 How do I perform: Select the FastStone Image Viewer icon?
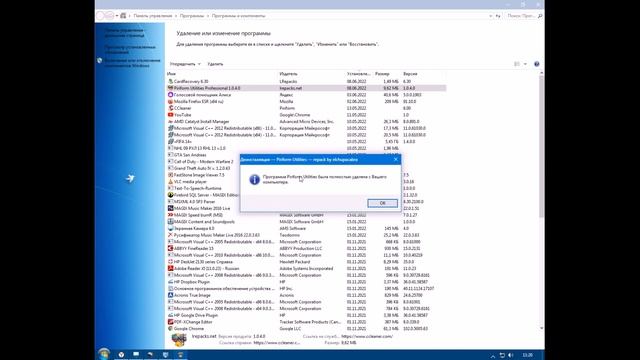click(x=170, y=175)
